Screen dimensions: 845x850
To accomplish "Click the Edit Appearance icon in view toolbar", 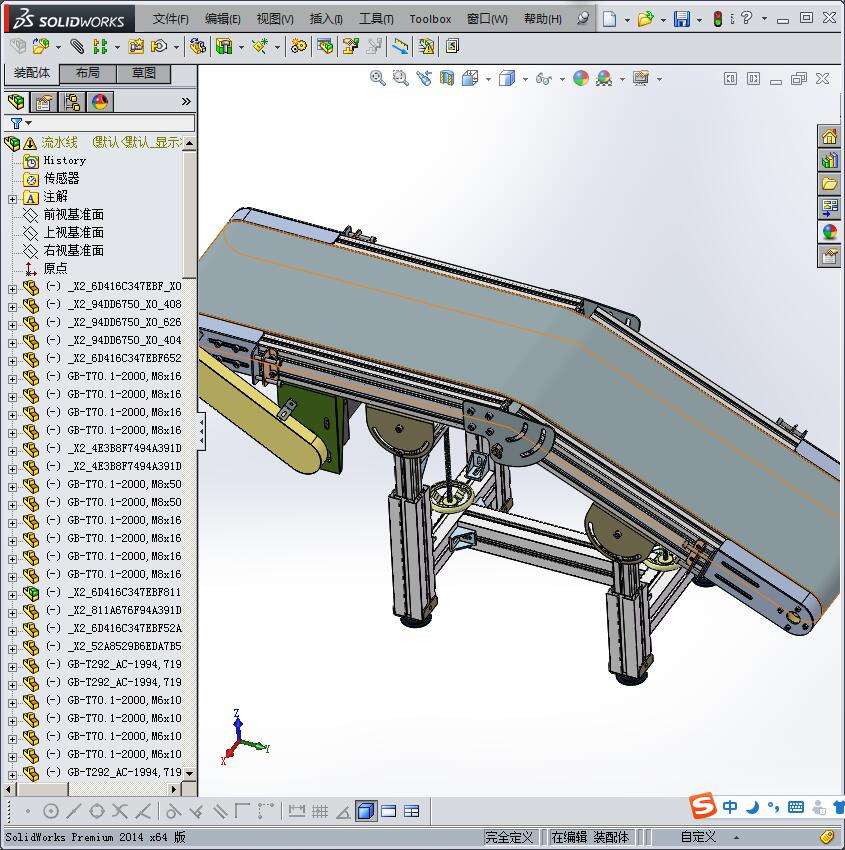I will (x=581, y=78).
